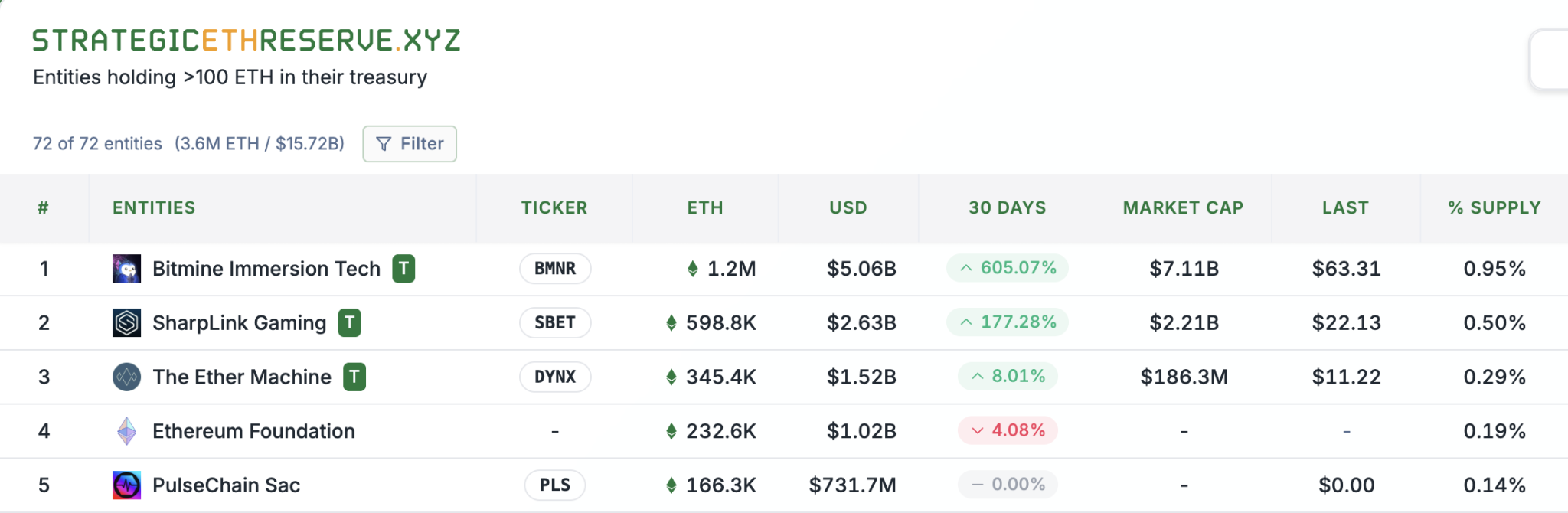The image size is (1568, 513).
Task: Sort by the MARKET CAP column header
Action: point(1182,207)
